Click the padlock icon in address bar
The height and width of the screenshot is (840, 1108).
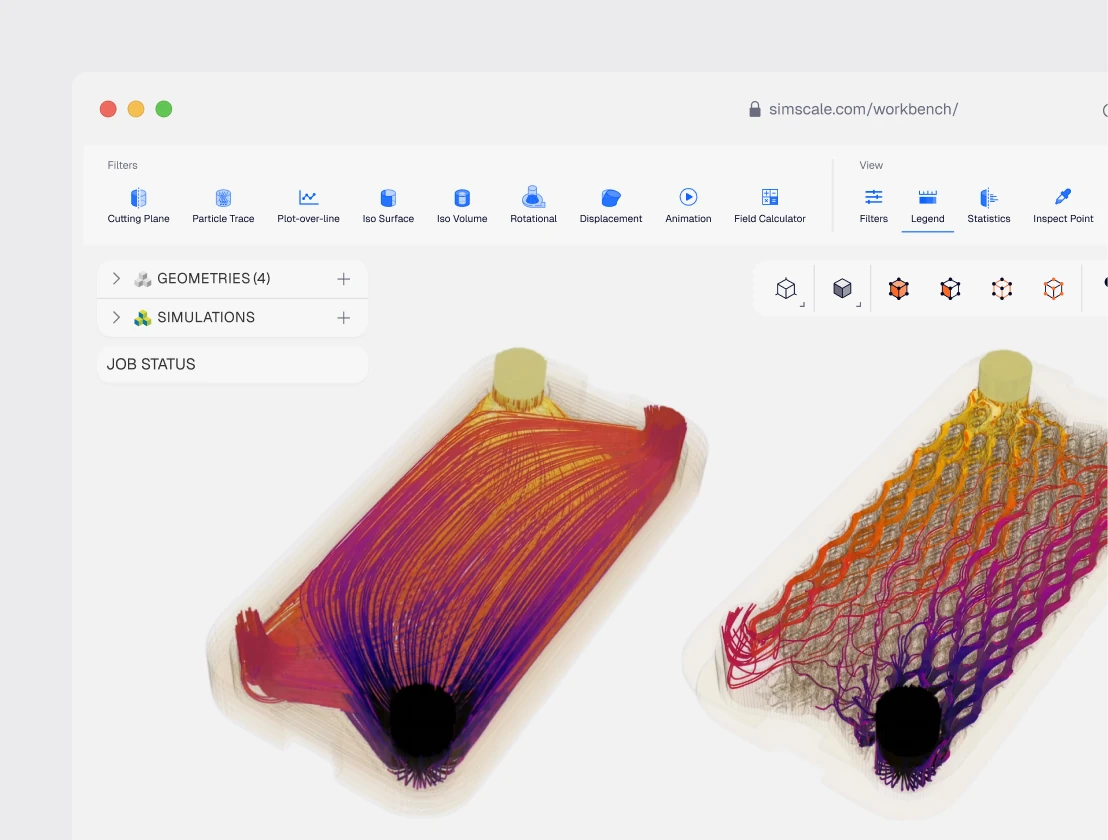[x=755, y=109]
